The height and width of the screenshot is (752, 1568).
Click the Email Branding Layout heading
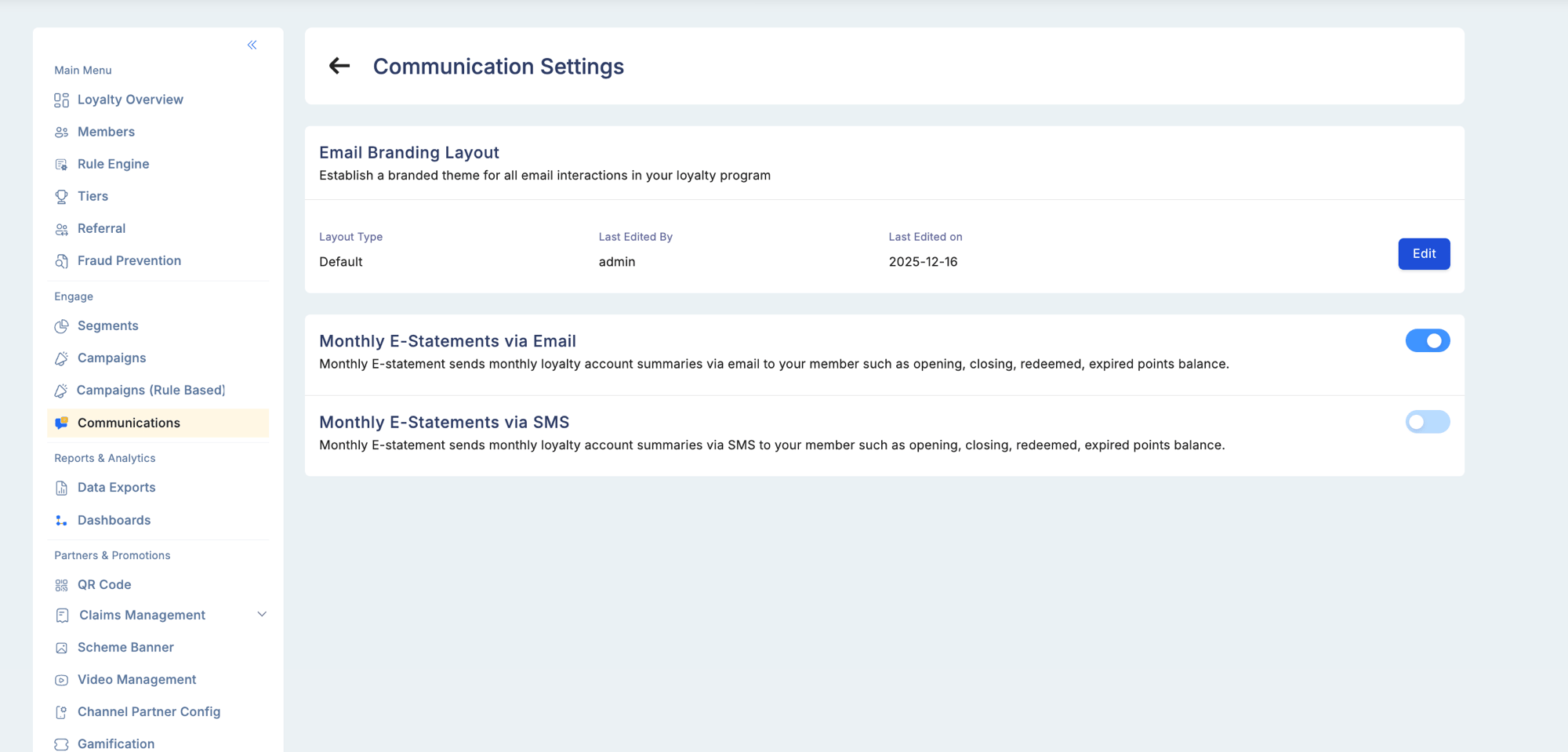[x=409, y=152]
